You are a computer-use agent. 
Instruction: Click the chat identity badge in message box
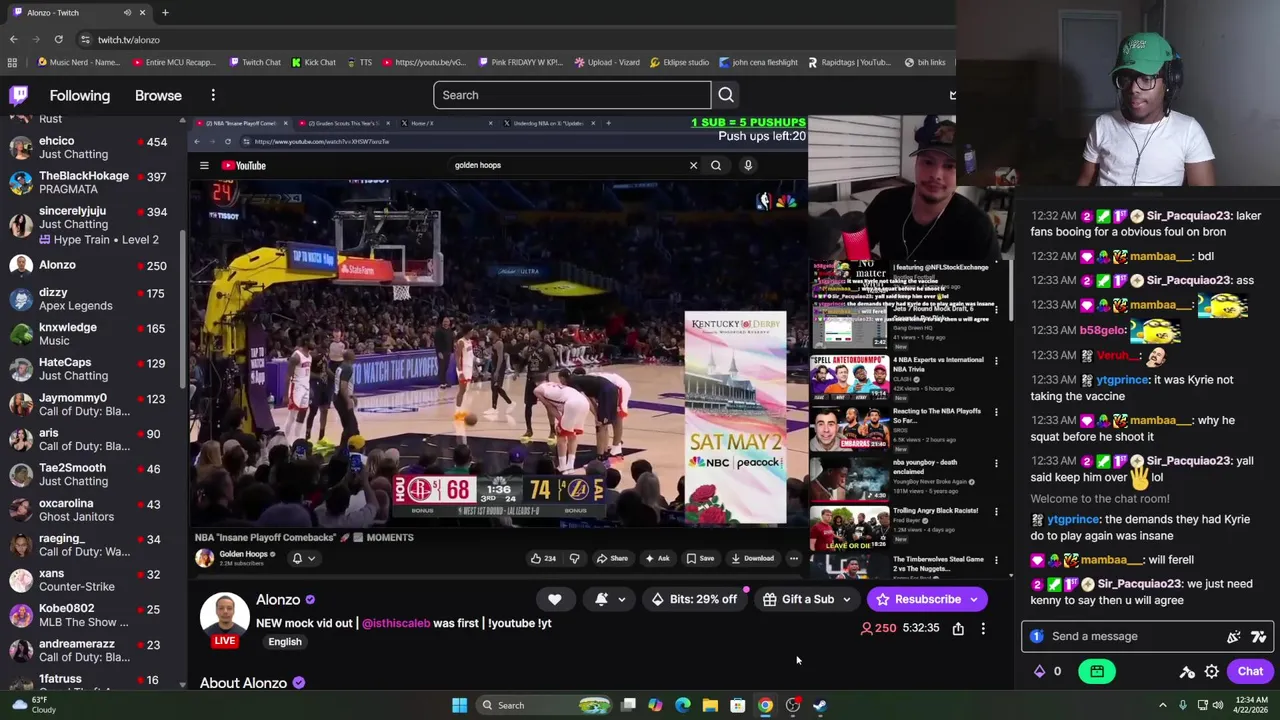pyautogui.click(x=1037, y=636)
